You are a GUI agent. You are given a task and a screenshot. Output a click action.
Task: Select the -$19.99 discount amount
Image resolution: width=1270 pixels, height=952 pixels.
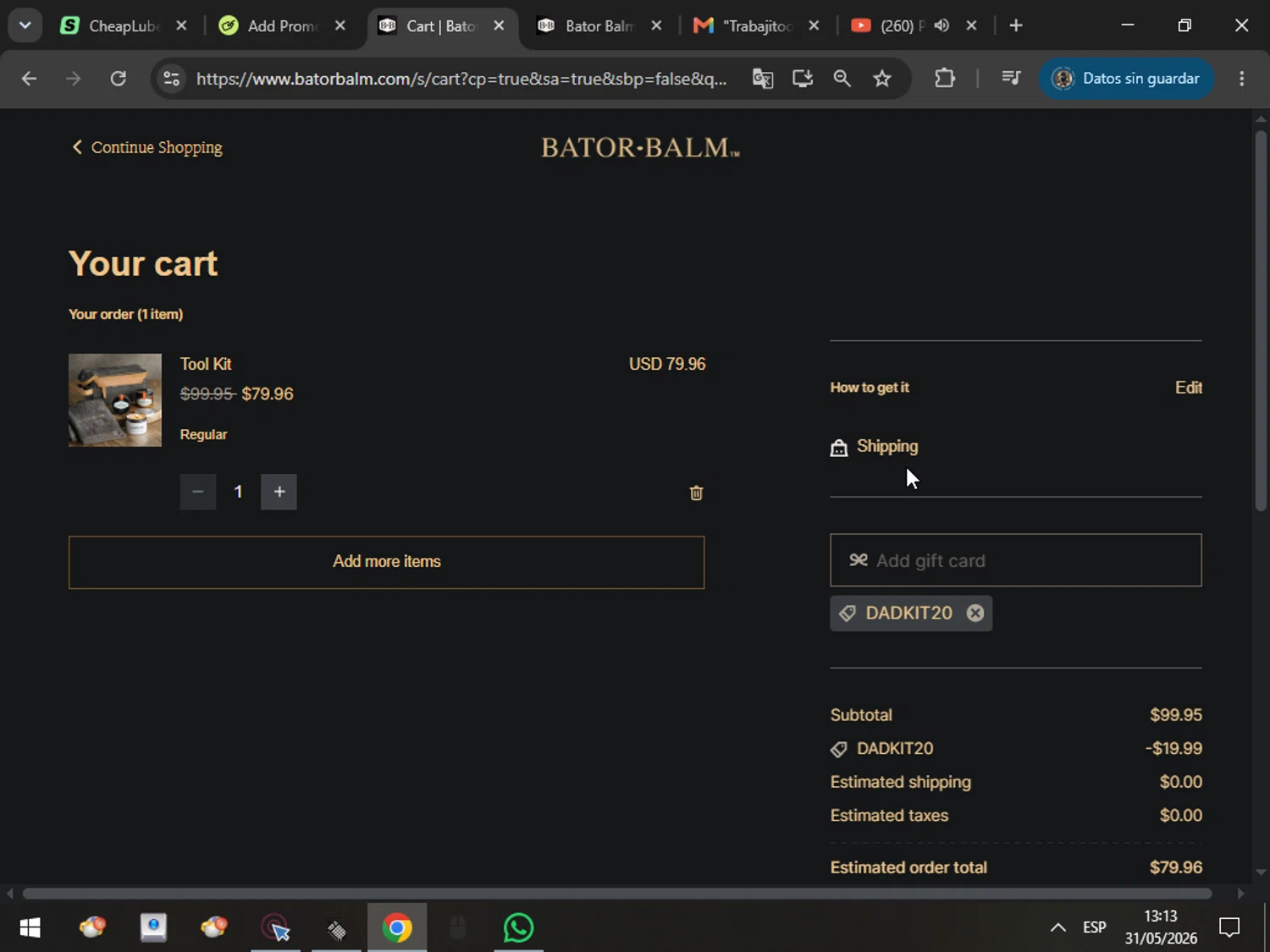pyautogui.click(x=1173, y=749)
